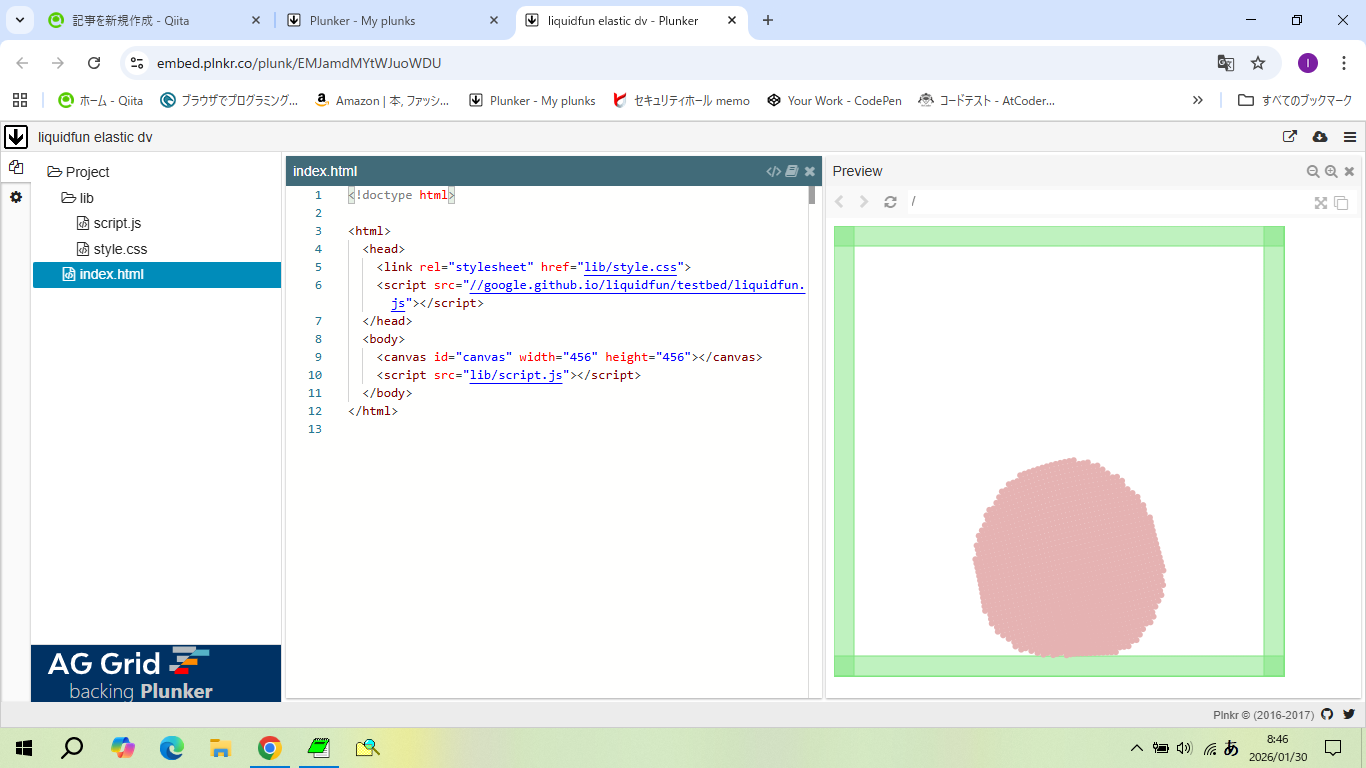
Task: Open the notification center icon
Action: pyautogui.click(x=1333, y=747)
